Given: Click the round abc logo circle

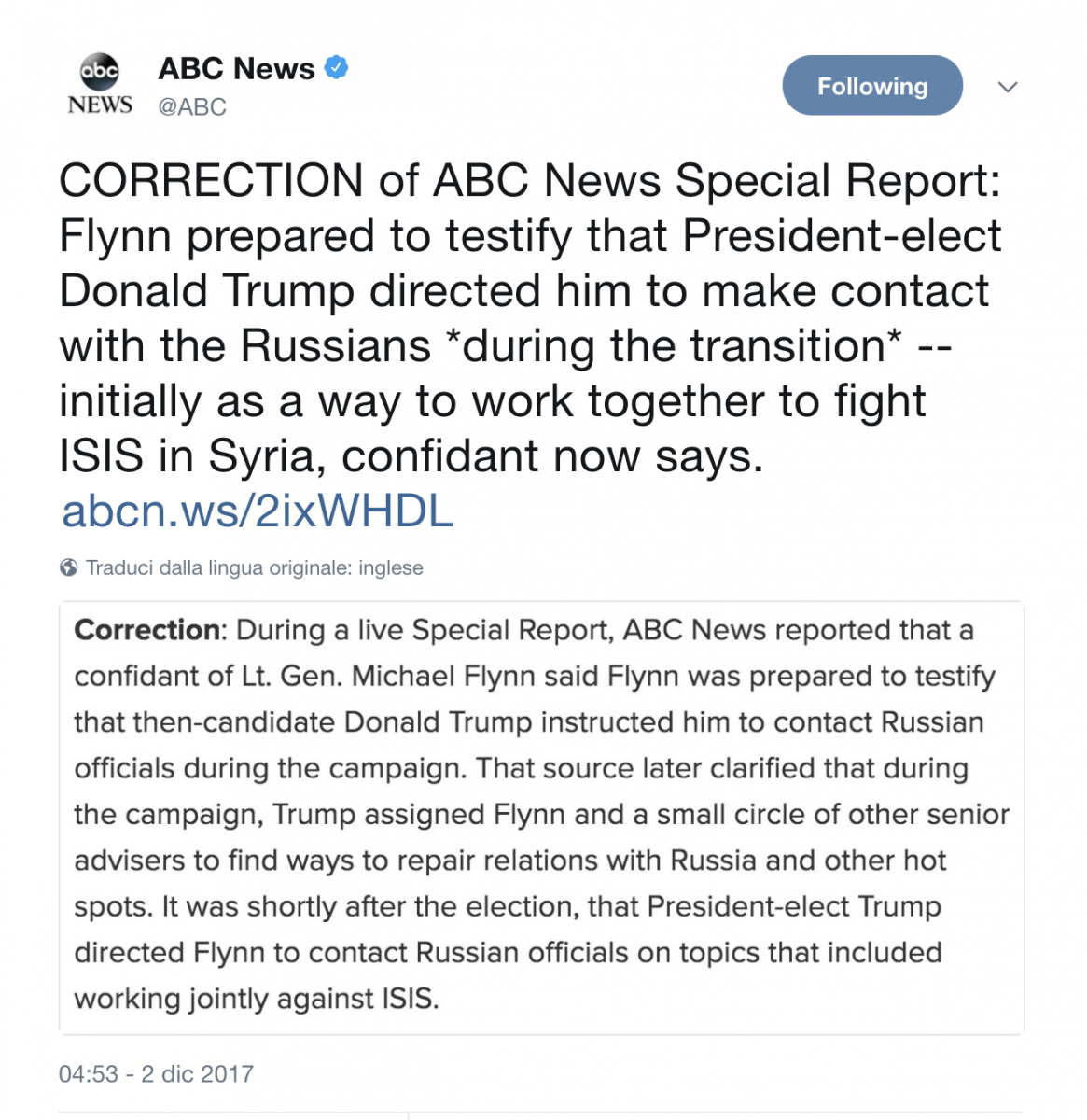Looking at the screenshot, I should [x=100, y=71].
